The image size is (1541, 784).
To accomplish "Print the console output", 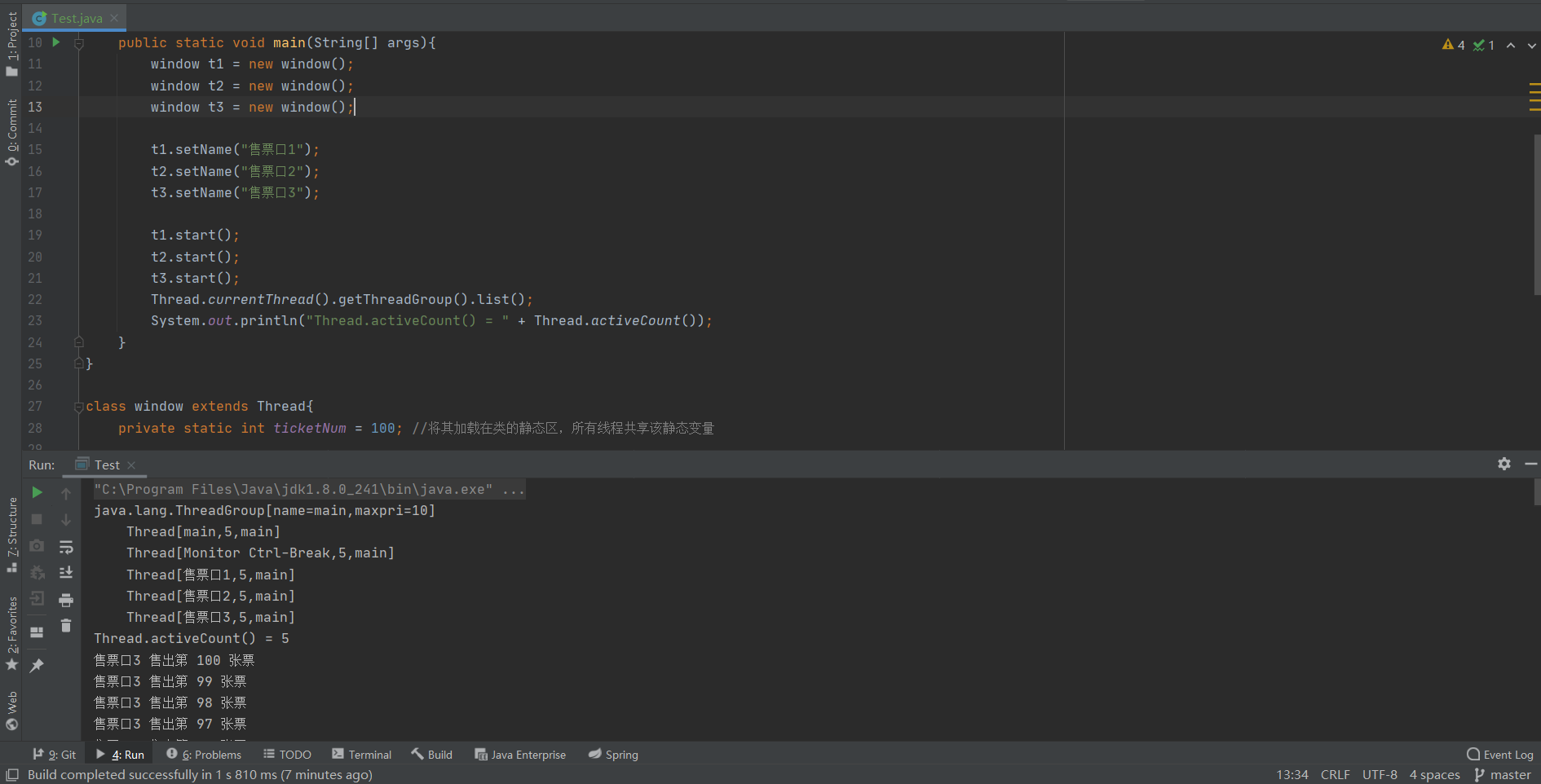I will (x=66, y=600).
